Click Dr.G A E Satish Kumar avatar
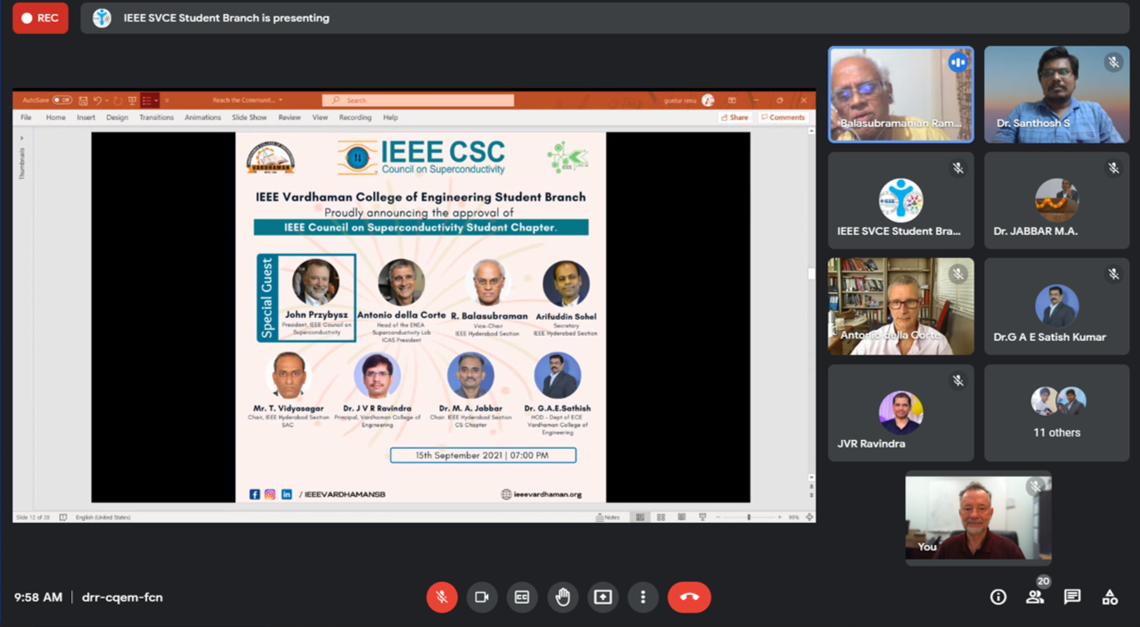Screen dimensions: 1140x627 point(1056,306)
